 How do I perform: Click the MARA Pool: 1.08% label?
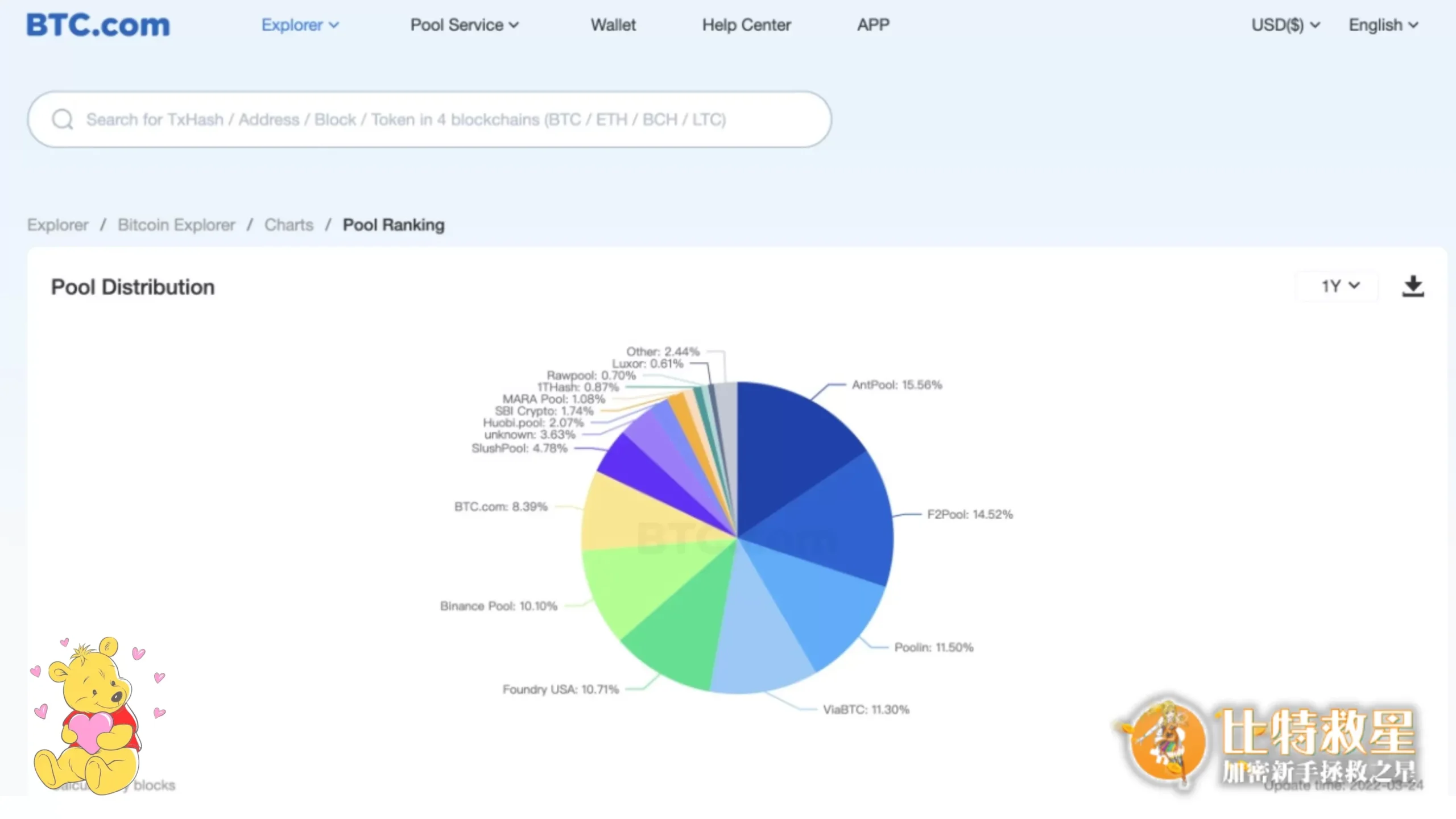pyautogui.click(x=554, y=399)
